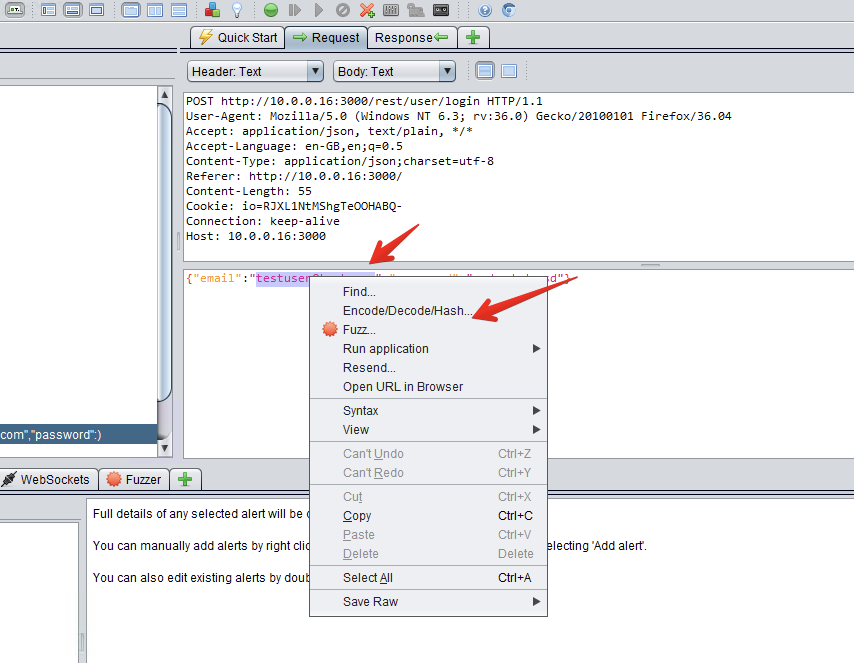
Task: Expand the Save Raw submenu arrow
Action: coord(536,602)
